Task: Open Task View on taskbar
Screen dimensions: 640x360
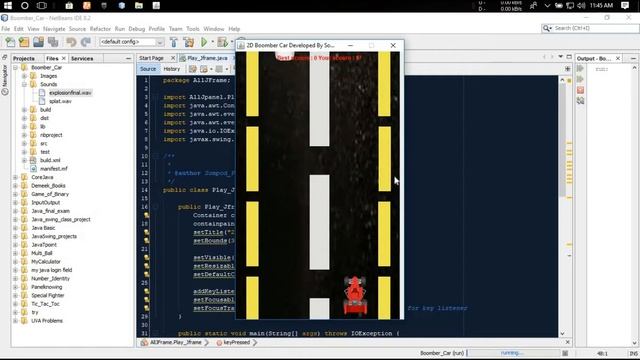Action: point(42,6)
